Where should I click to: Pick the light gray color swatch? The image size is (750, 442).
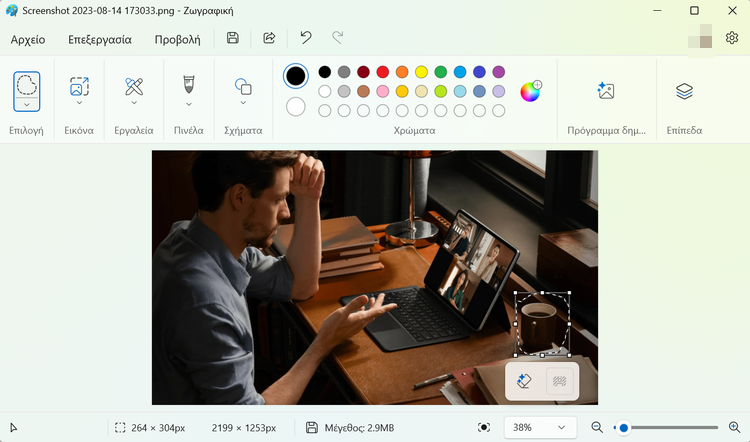click(344, 91)
